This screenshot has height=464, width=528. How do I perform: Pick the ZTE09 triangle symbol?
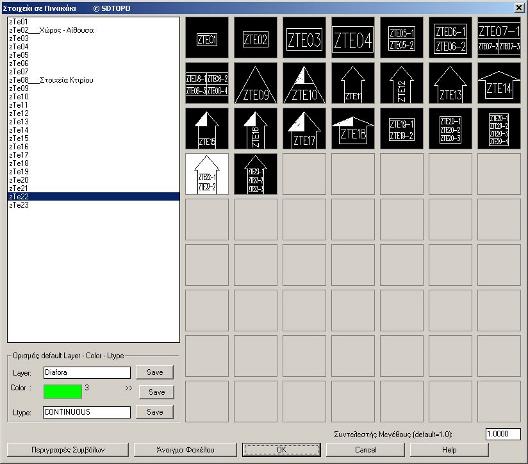[256, 83]
